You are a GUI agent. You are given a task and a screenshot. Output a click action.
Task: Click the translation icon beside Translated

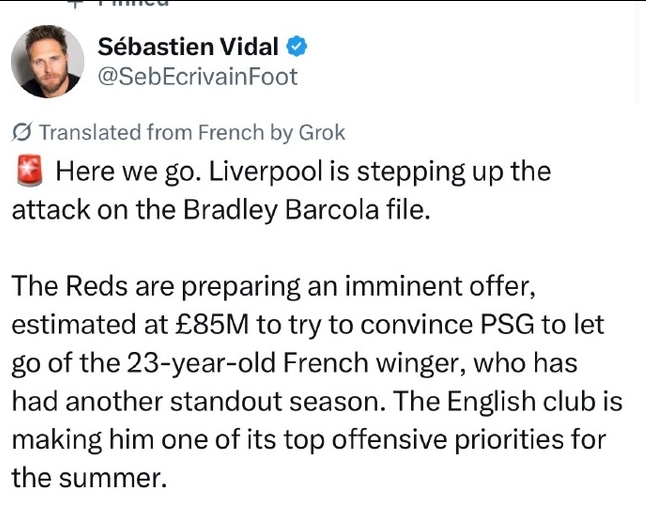point(21,133)
